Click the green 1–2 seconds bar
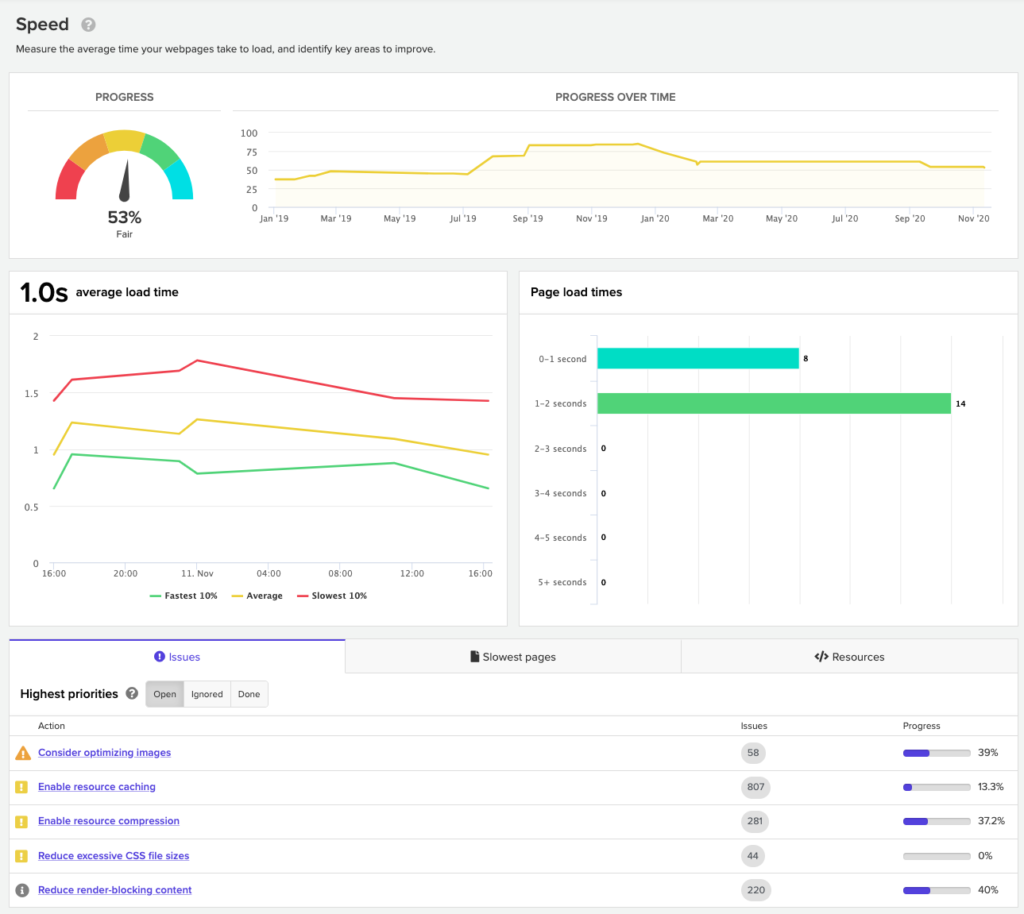This screenshot has width=1024, height=914. click(774, 403)
